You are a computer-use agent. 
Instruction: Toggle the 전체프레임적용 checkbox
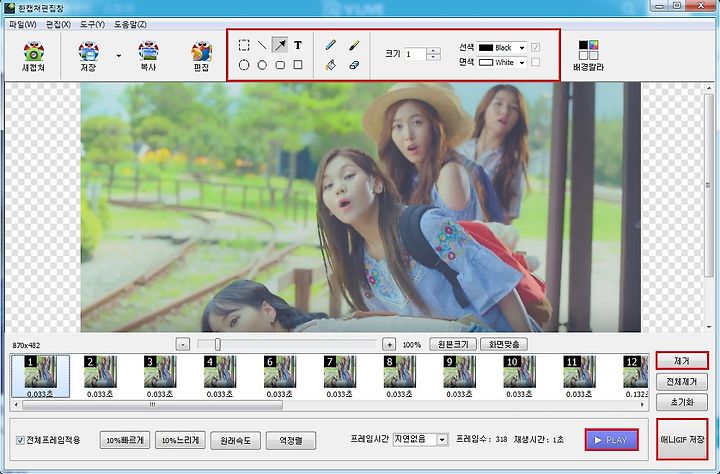pos(20,440)
